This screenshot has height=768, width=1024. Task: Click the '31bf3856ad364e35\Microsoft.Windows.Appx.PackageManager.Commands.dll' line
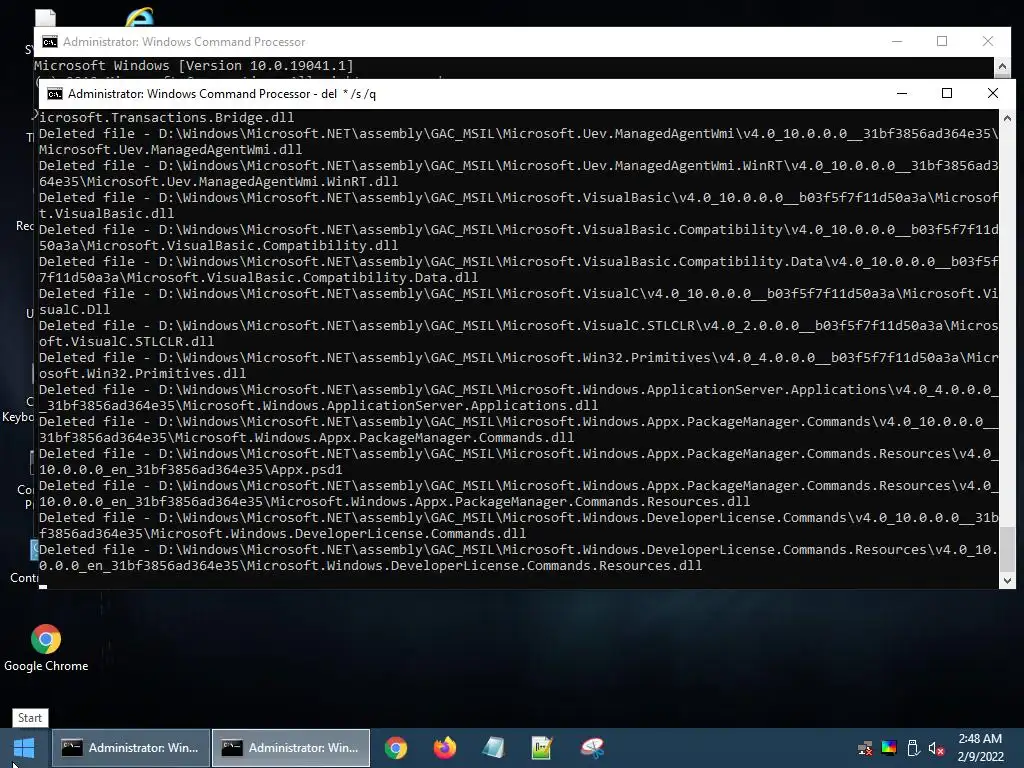pyautogui.click(x=306, y=438)
